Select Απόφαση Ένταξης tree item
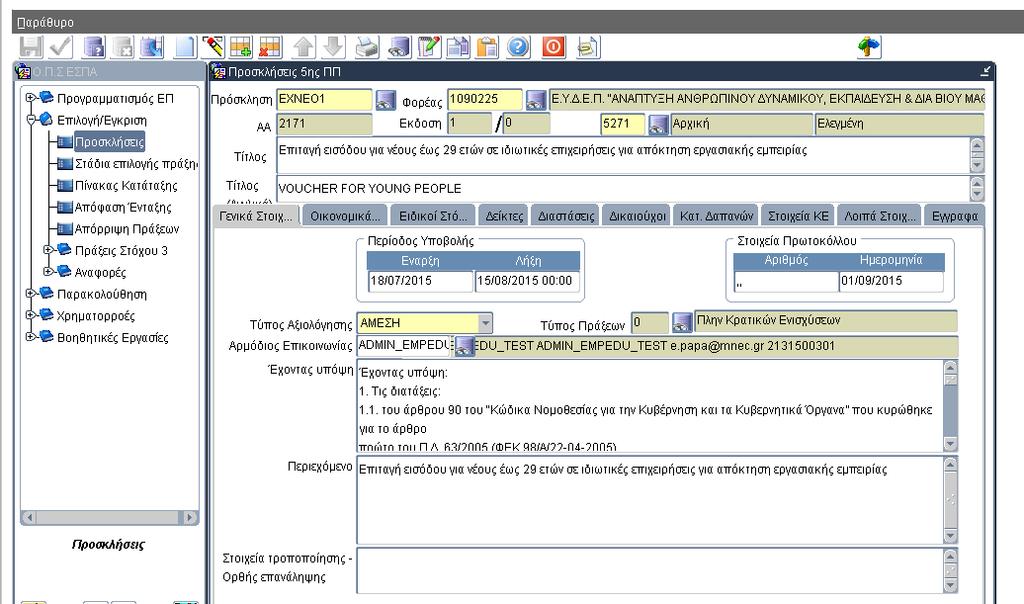The width and height of the screenshot is (1024, 604). (x=123, y=207)
